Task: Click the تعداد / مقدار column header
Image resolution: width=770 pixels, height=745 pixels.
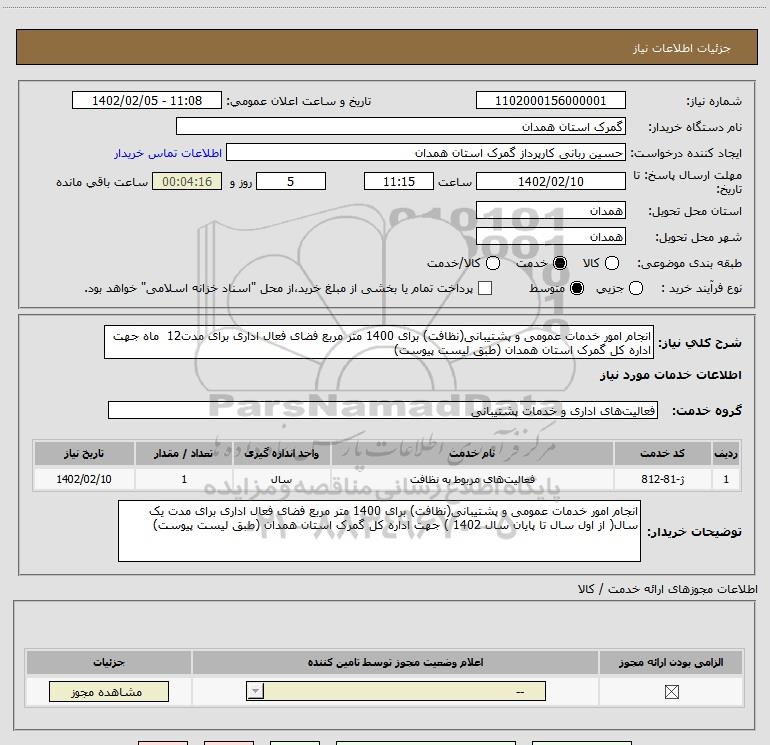Action: tap(184, 453)
